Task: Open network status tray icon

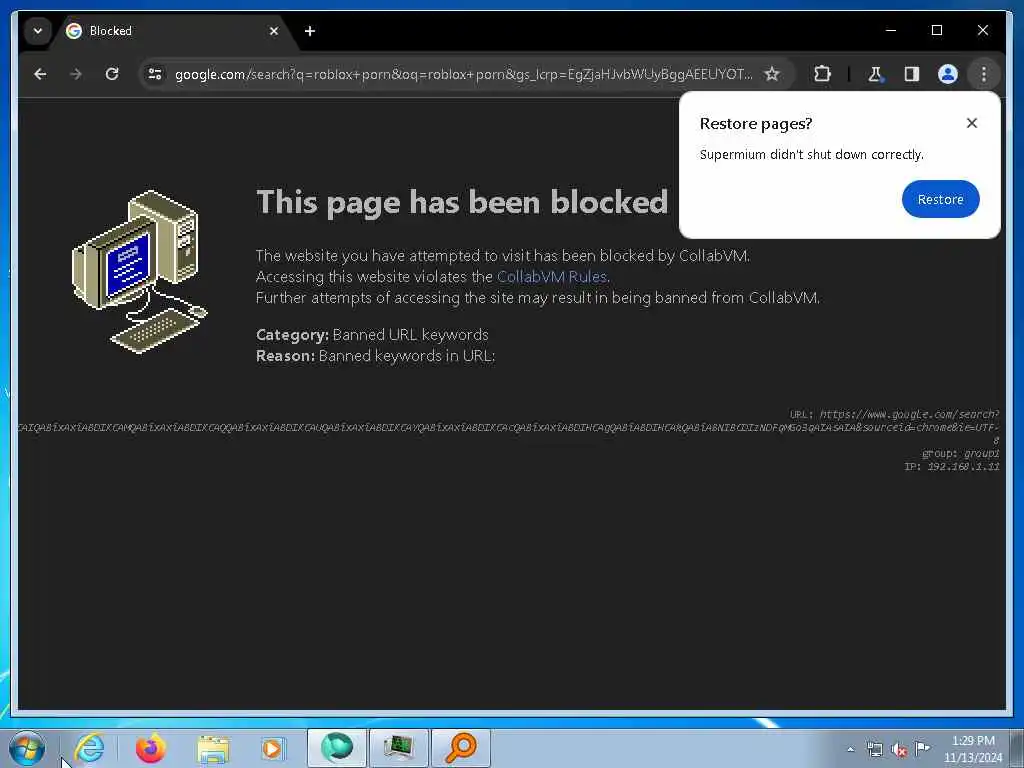Action: (x=874, y=749)
